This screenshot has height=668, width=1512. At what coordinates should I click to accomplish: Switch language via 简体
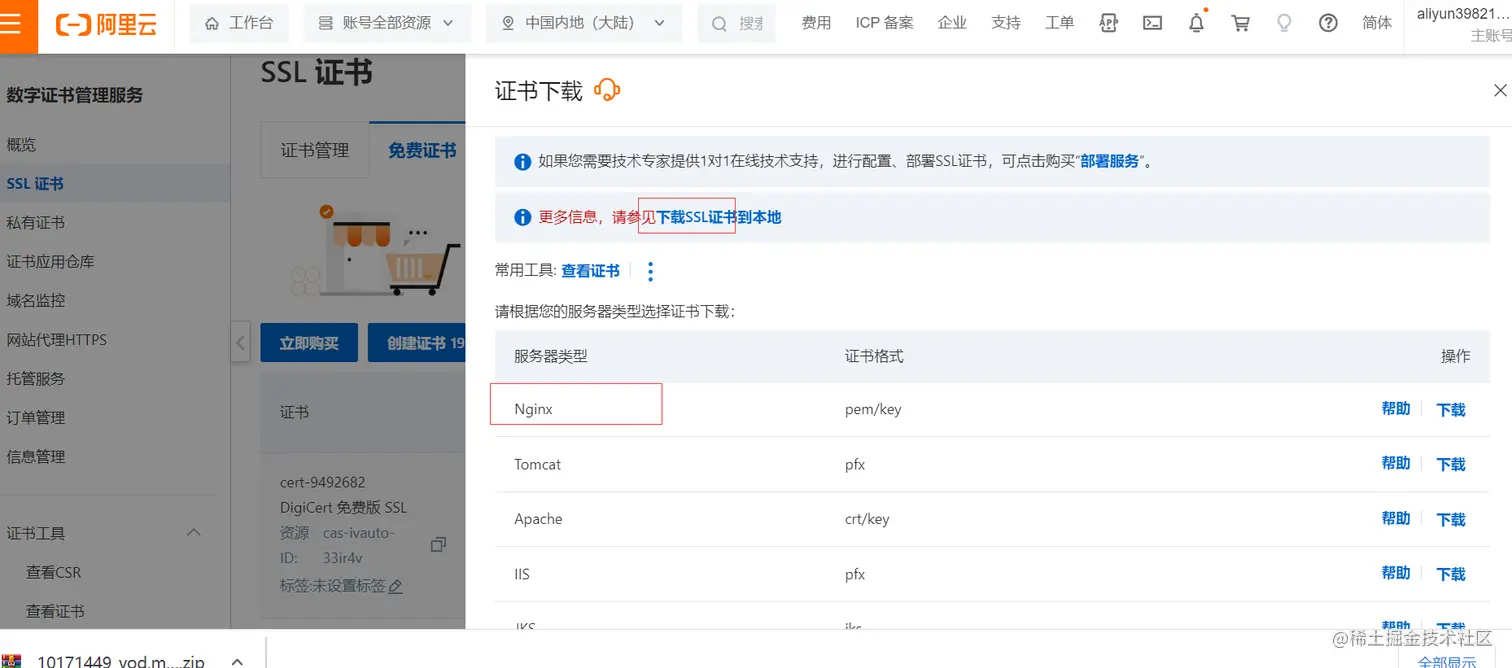pyautogui.click(x=1377, y=23)
